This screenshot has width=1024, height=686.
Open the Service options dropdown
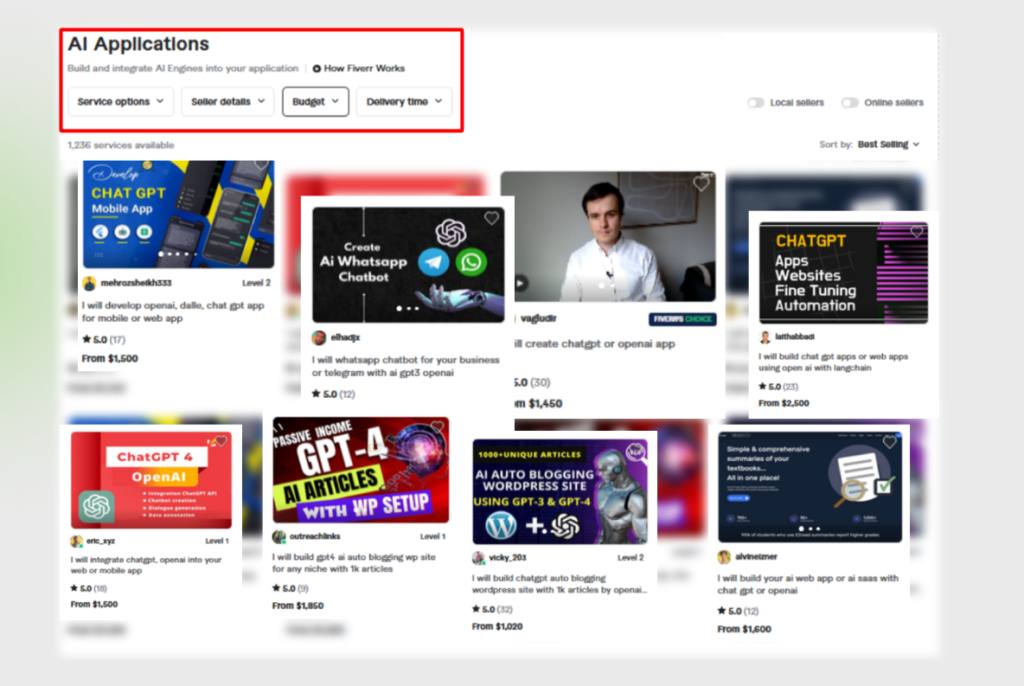click(121, 102)
